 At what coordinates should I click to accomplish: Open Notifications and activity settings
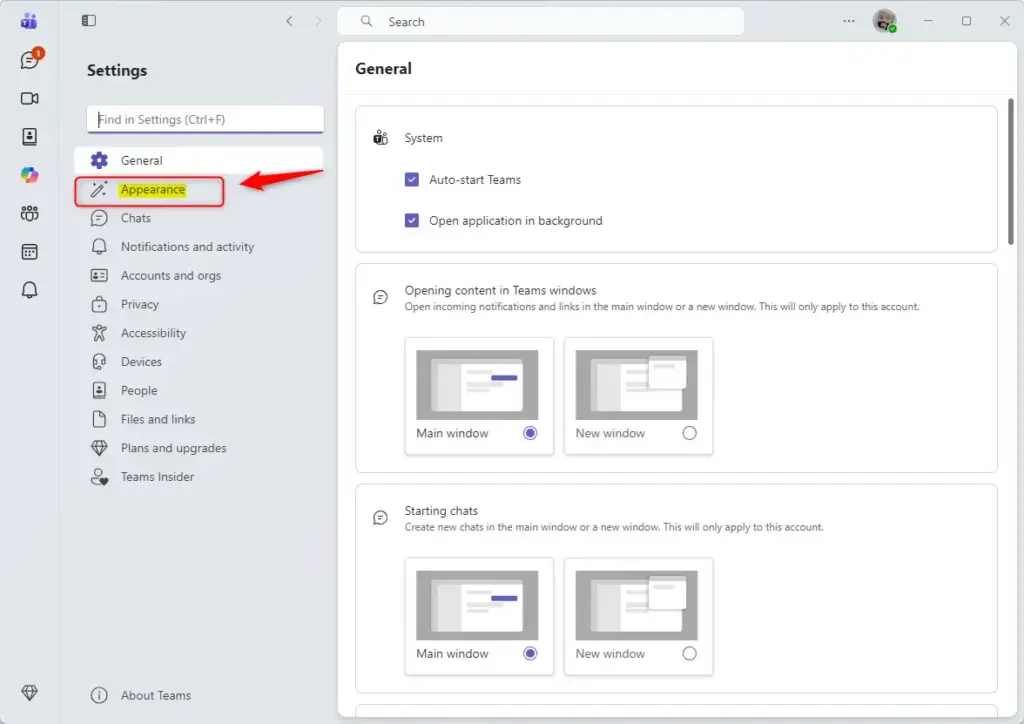point(199,247)
